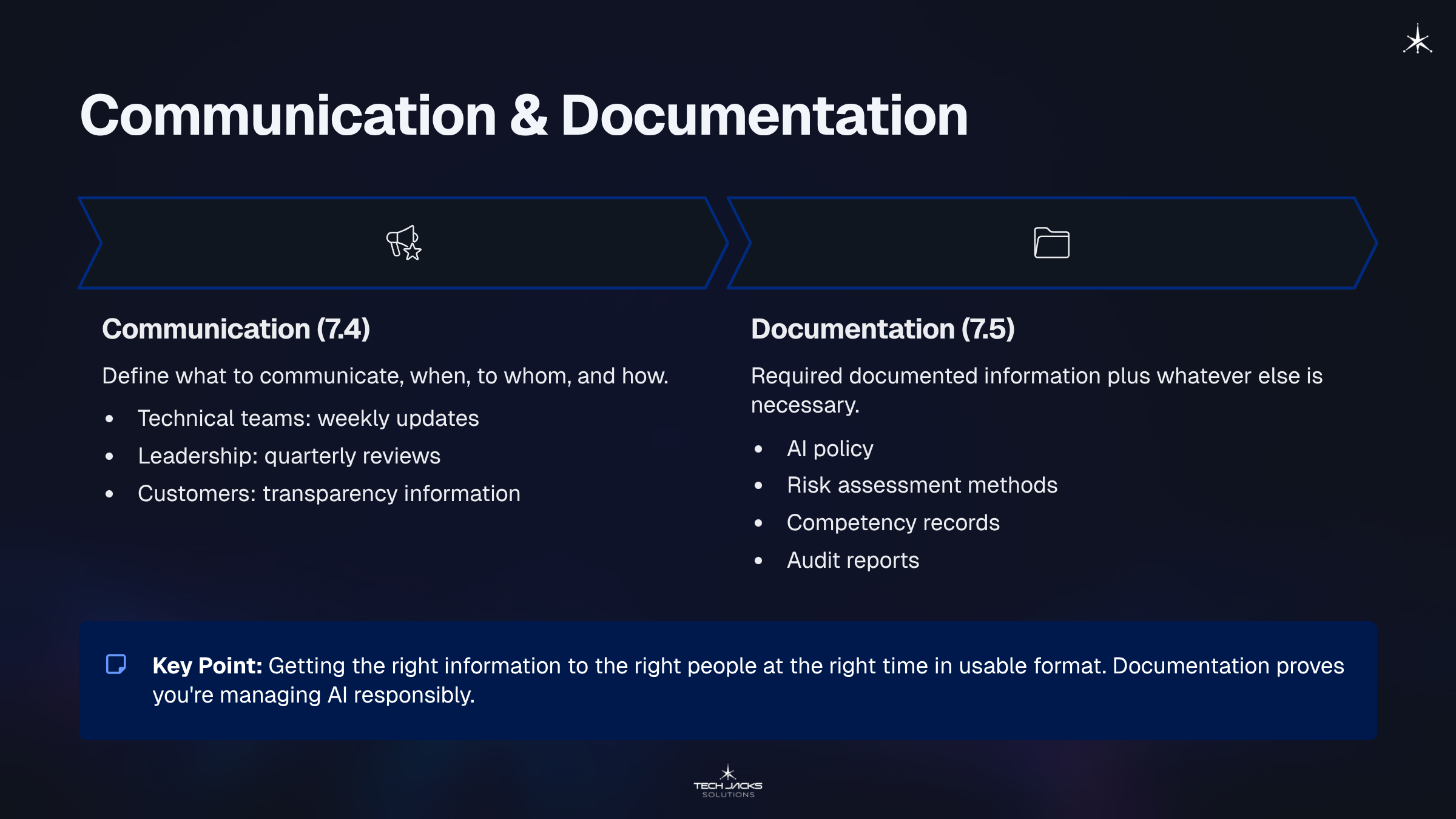Click the note icon beside Key Point
The image size is (1456, 819).
coord(116,664)
